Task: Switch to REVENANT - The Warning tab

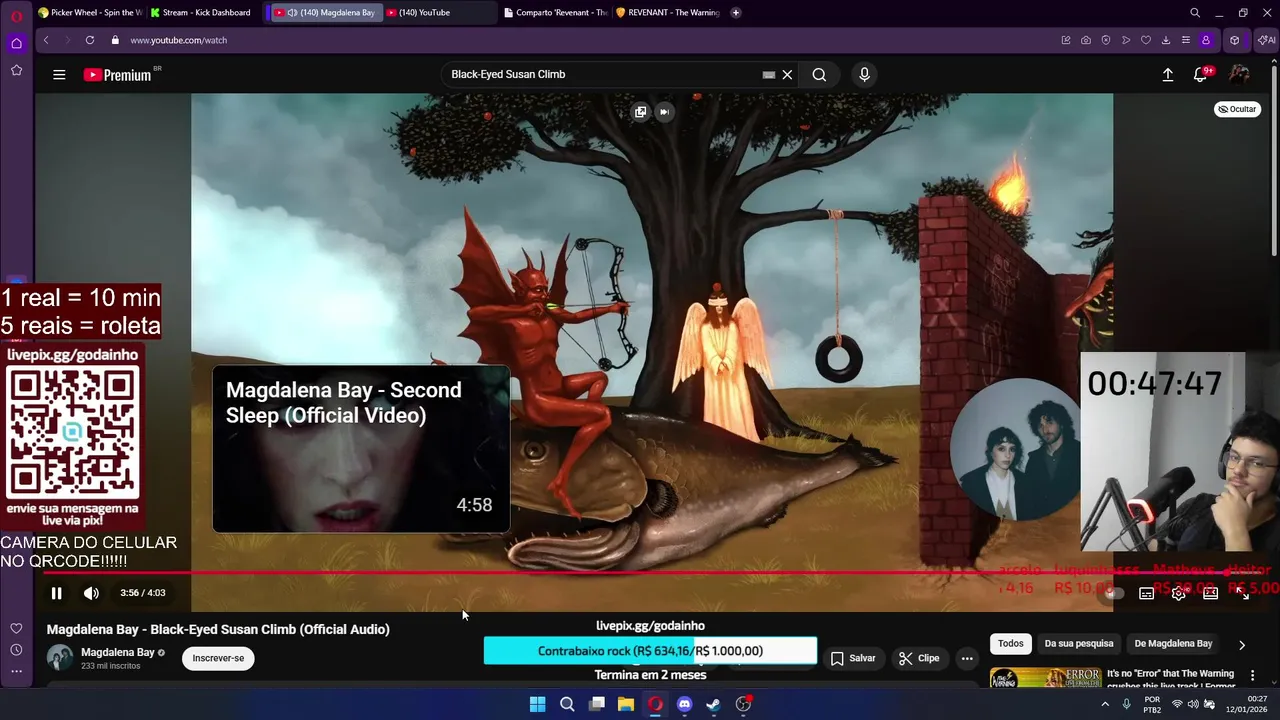Action: click(668, 13)
